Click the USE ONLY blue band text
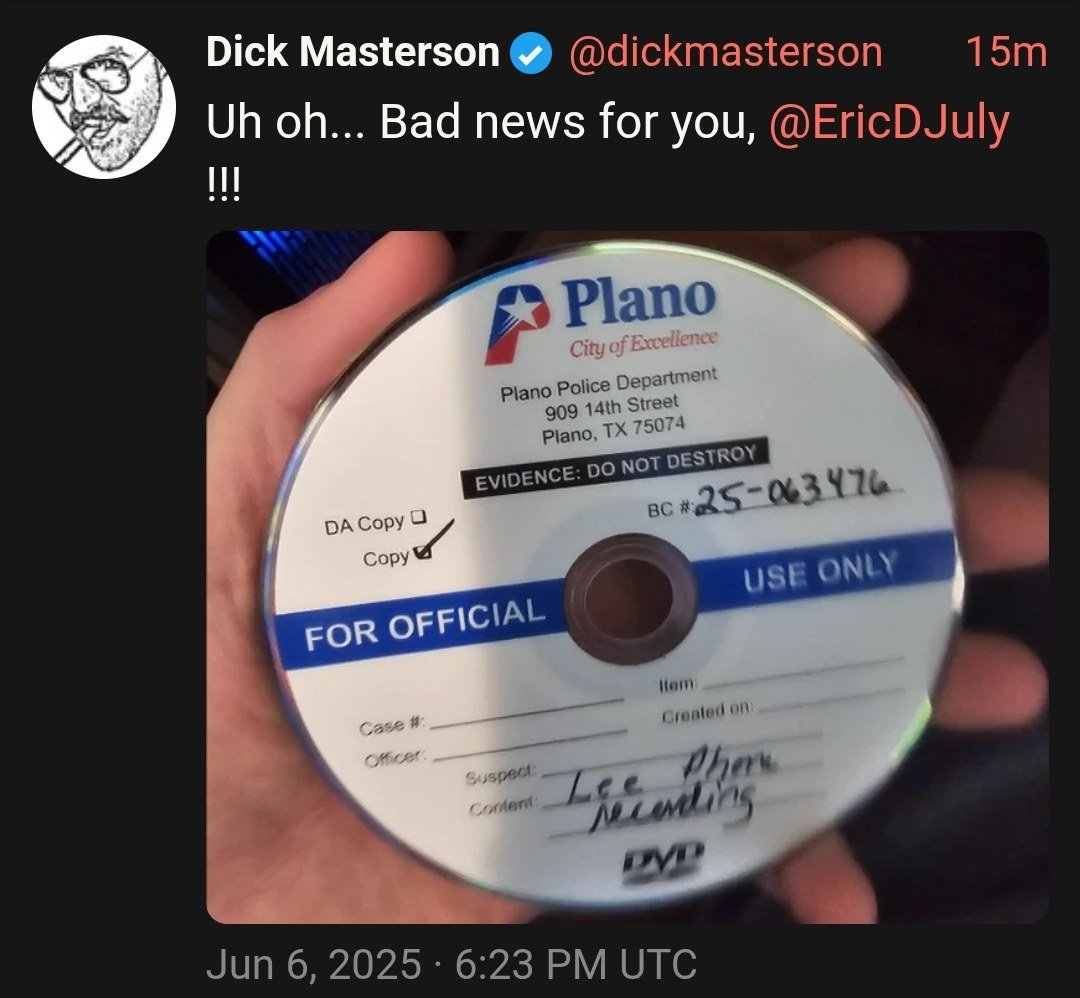 (820, 571)
